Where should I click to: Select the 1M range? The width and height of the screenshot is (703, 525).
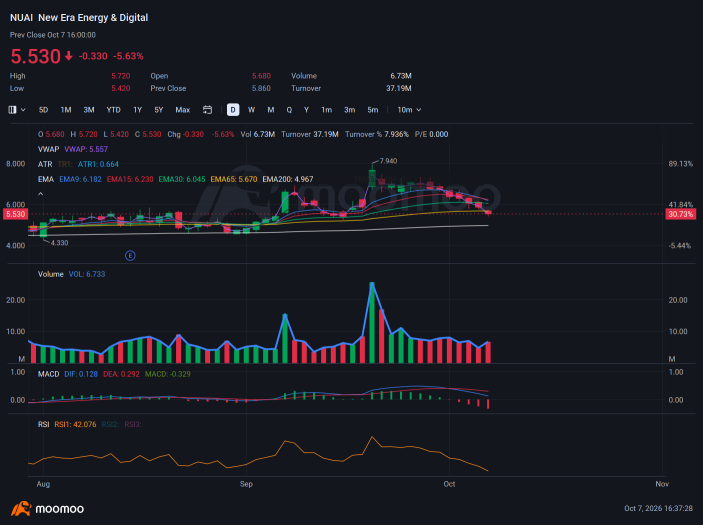pos(66,110)
